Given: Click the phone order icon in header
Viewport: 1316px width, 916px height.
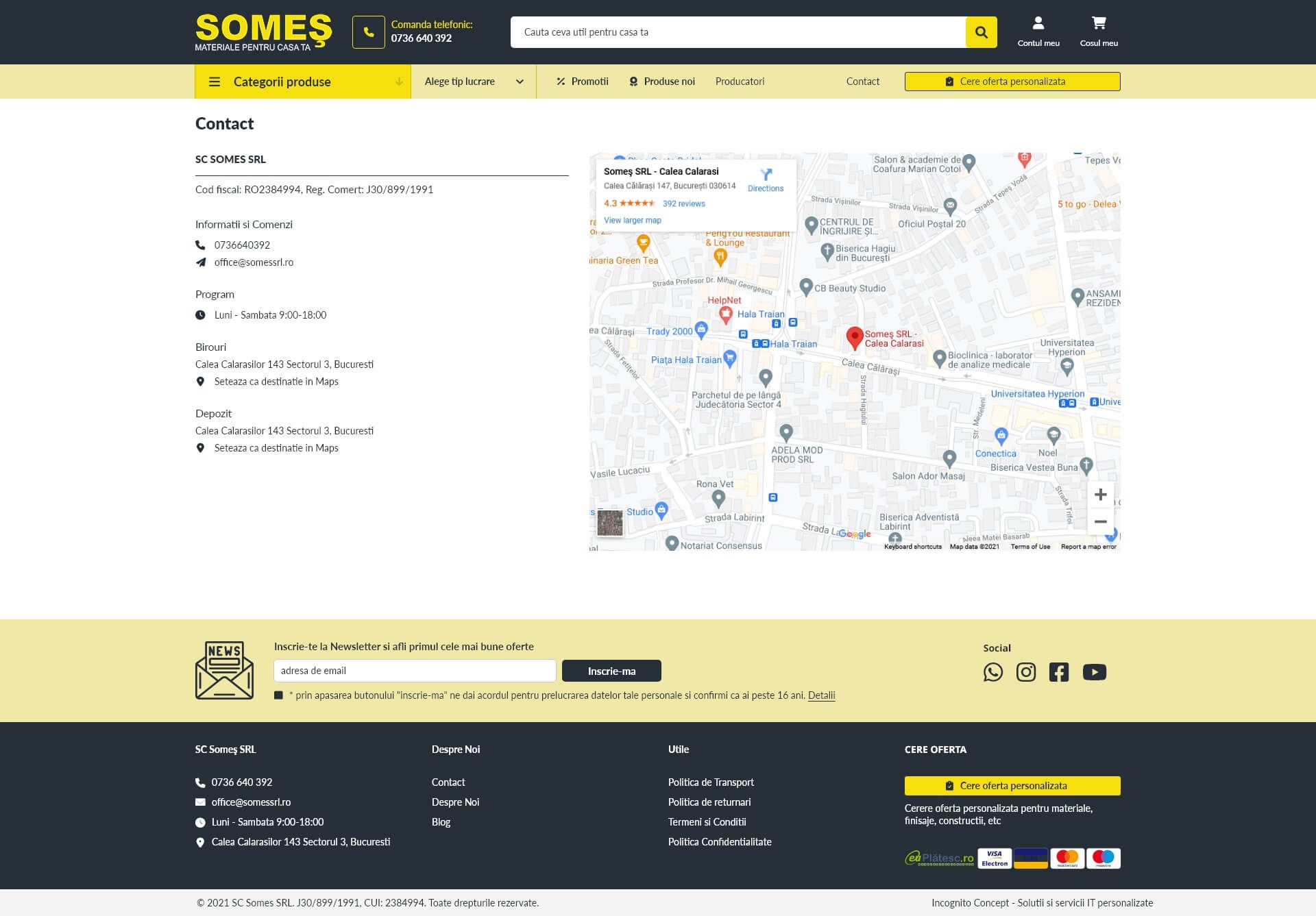Looking at the screenshot, I should pyautogui.click(x=368, y=32).
